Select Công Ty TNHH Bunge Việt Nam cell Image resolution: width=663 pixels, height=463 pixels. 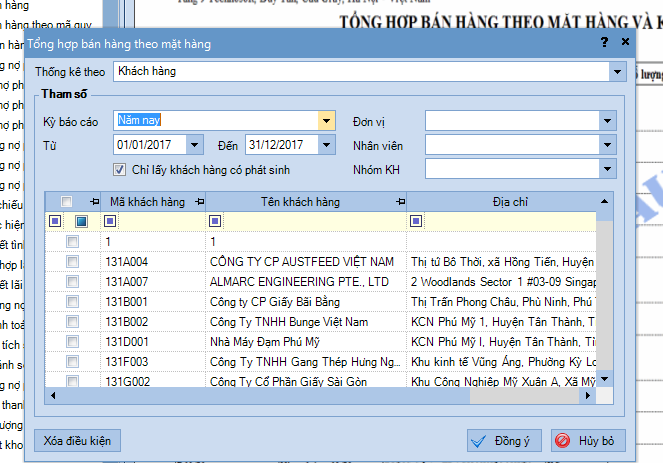click(x=306, y=322)
